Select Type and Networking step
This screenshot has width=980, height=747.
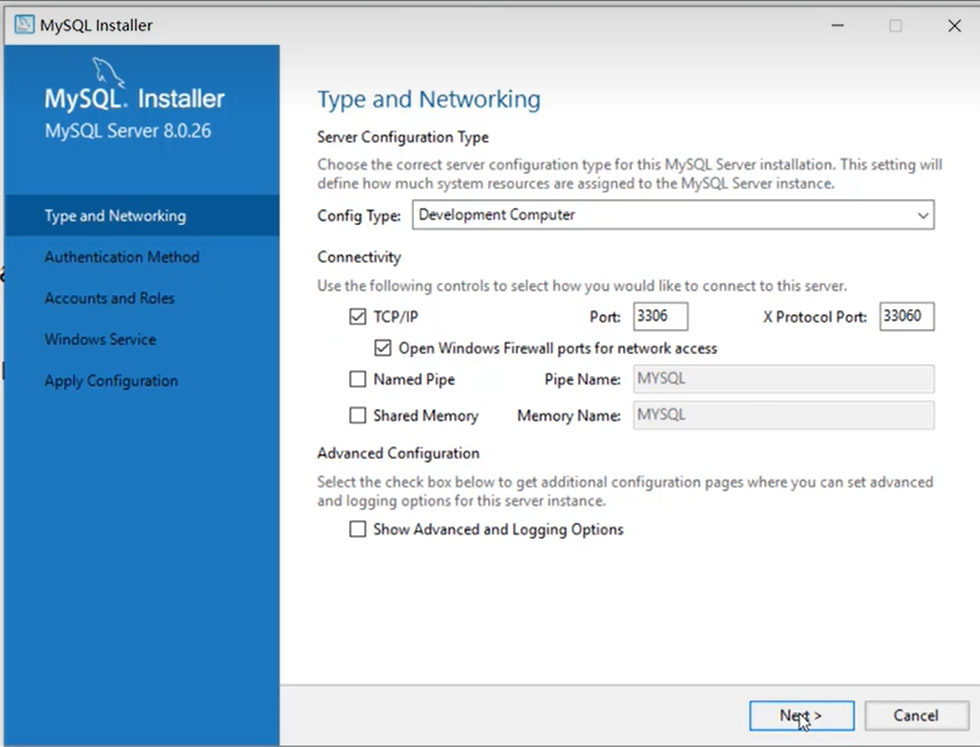click(x=142, y=216)
